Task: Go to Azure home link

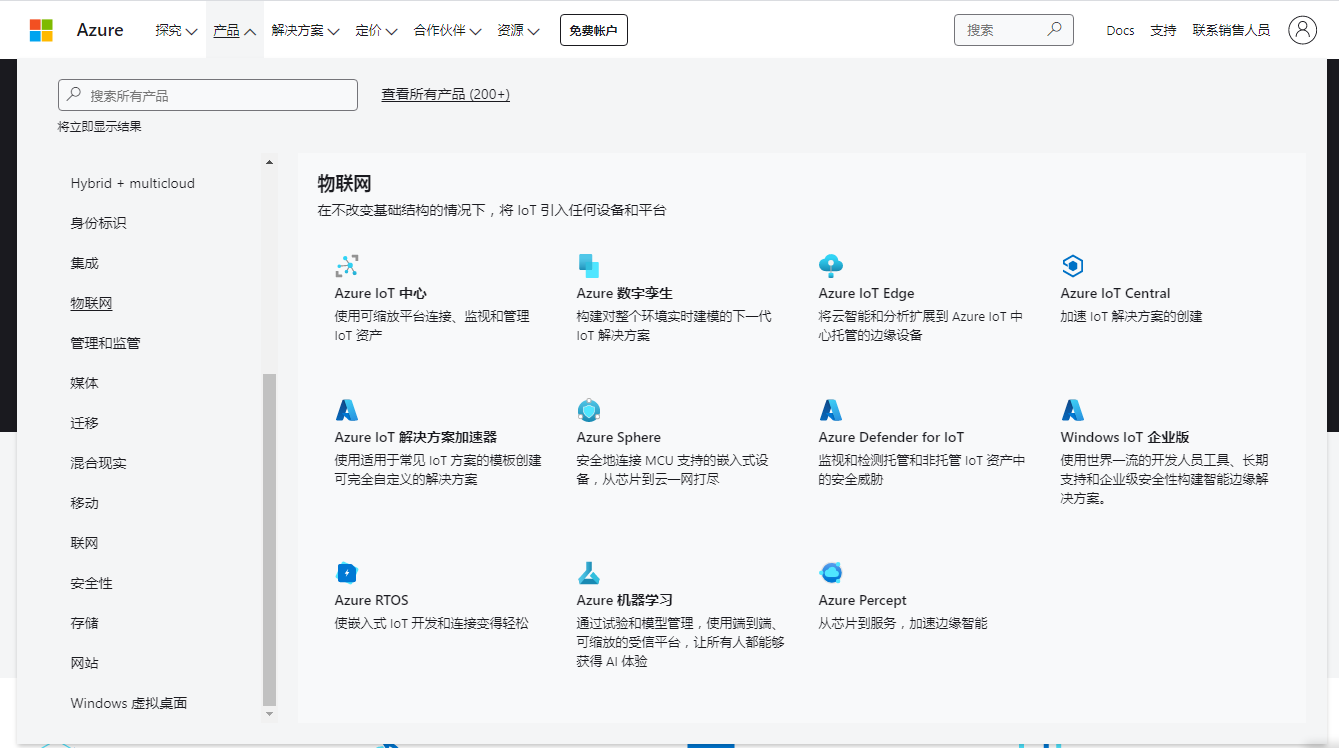Action: [100, 30]
